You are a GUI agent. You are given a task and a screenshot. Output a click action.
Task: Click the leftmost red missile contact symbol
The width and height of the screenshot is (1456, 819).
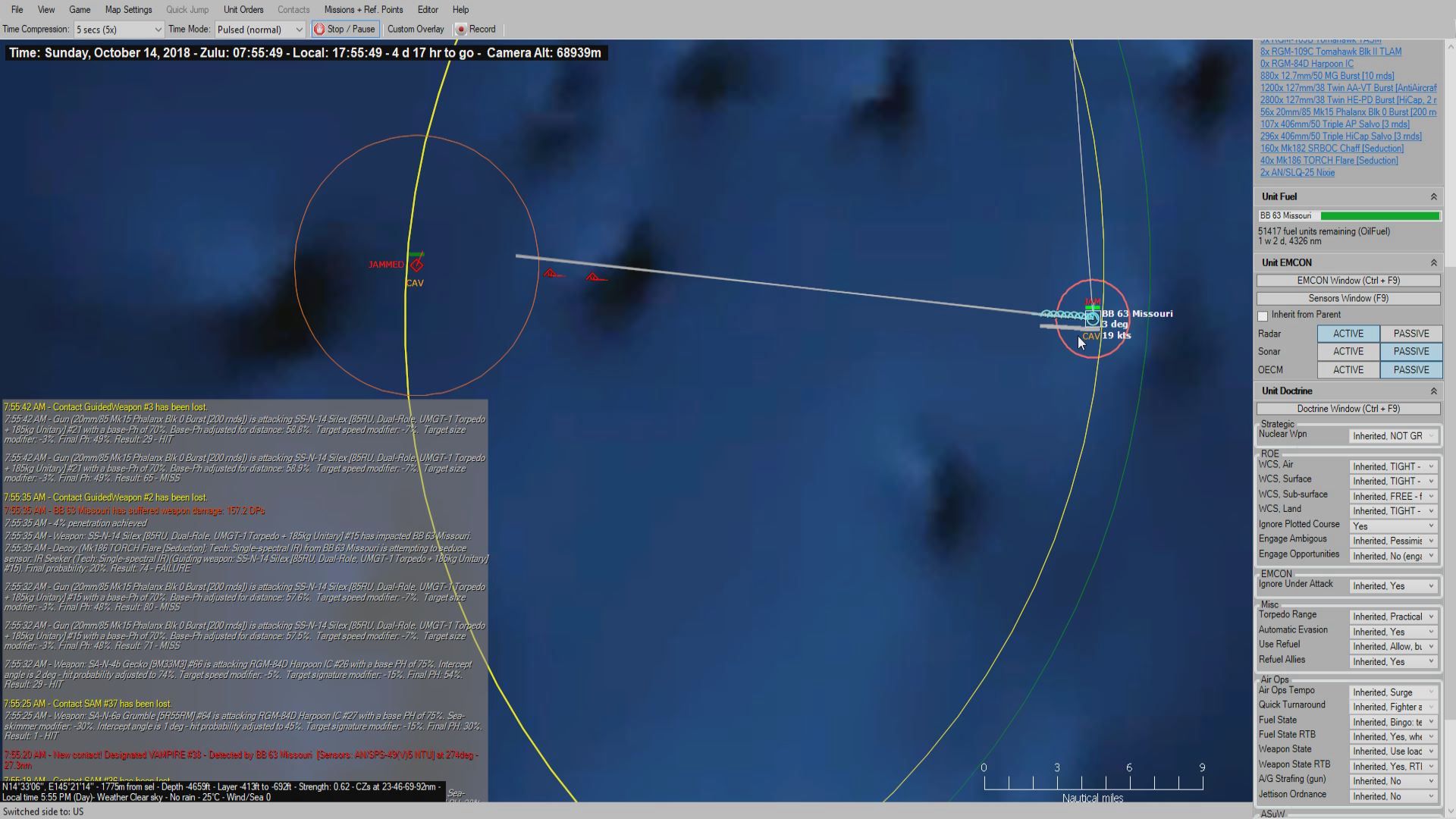coord(551,273)
